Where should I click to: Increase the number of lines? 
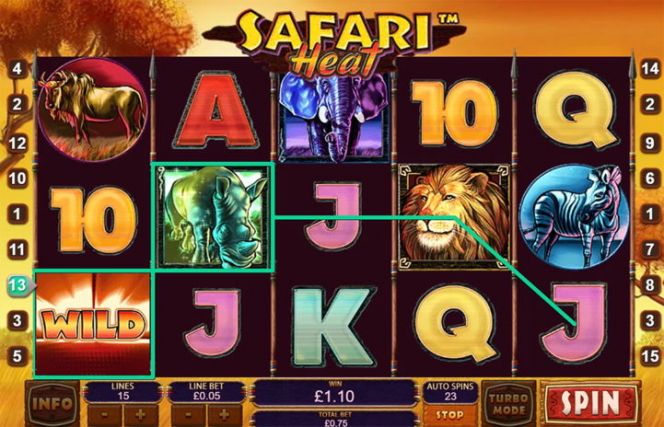[x=141, y=415]
